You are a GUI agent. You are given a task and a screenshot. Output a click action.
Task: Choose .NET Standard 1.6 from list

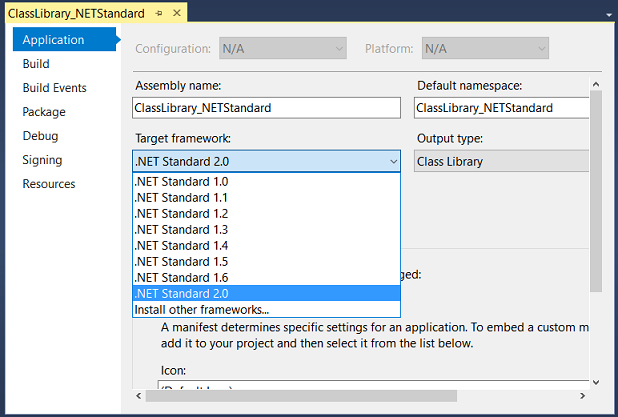tap(266, 277)
